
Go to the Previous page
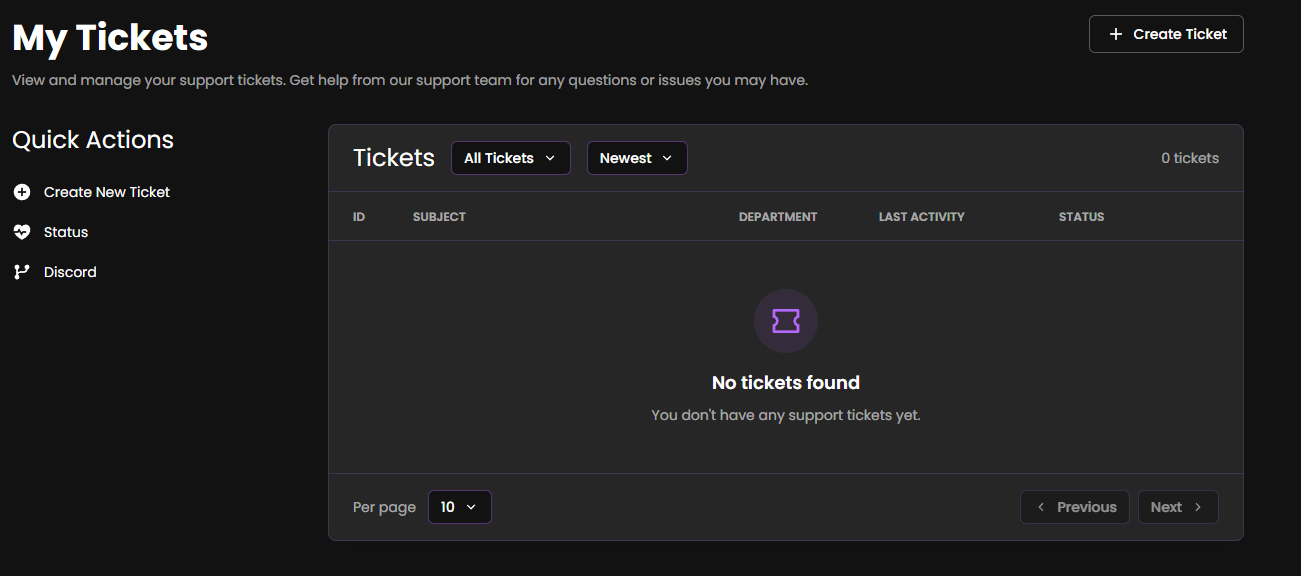tap(1075, 507)
